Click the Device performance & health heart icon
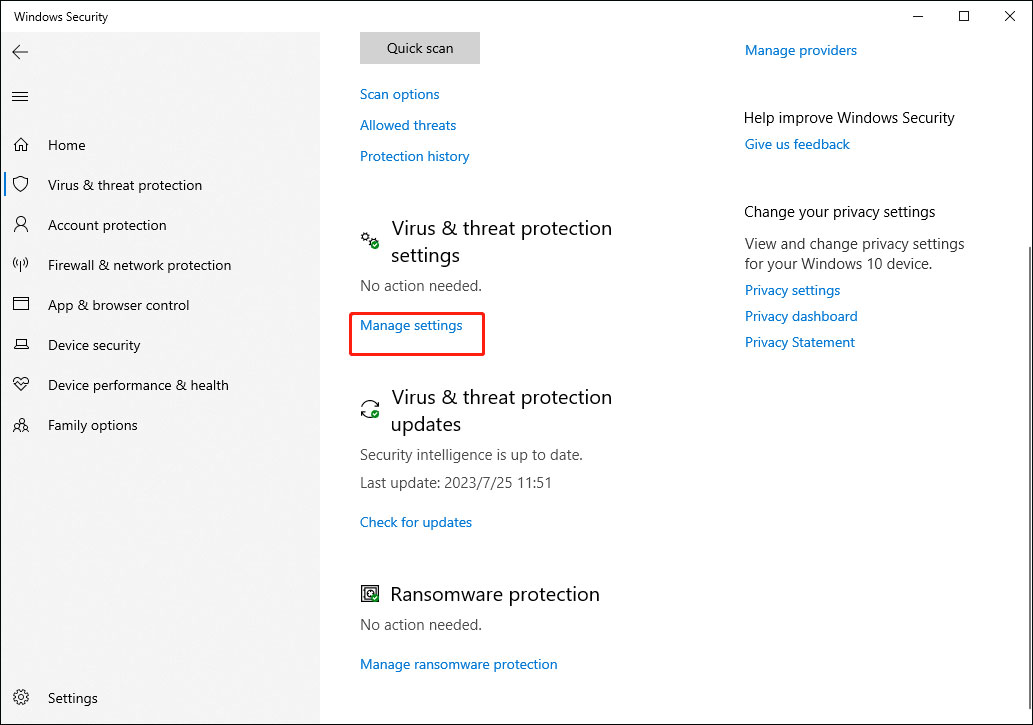The height and width of the screenshot is (725, 1033). coord(21,385)
